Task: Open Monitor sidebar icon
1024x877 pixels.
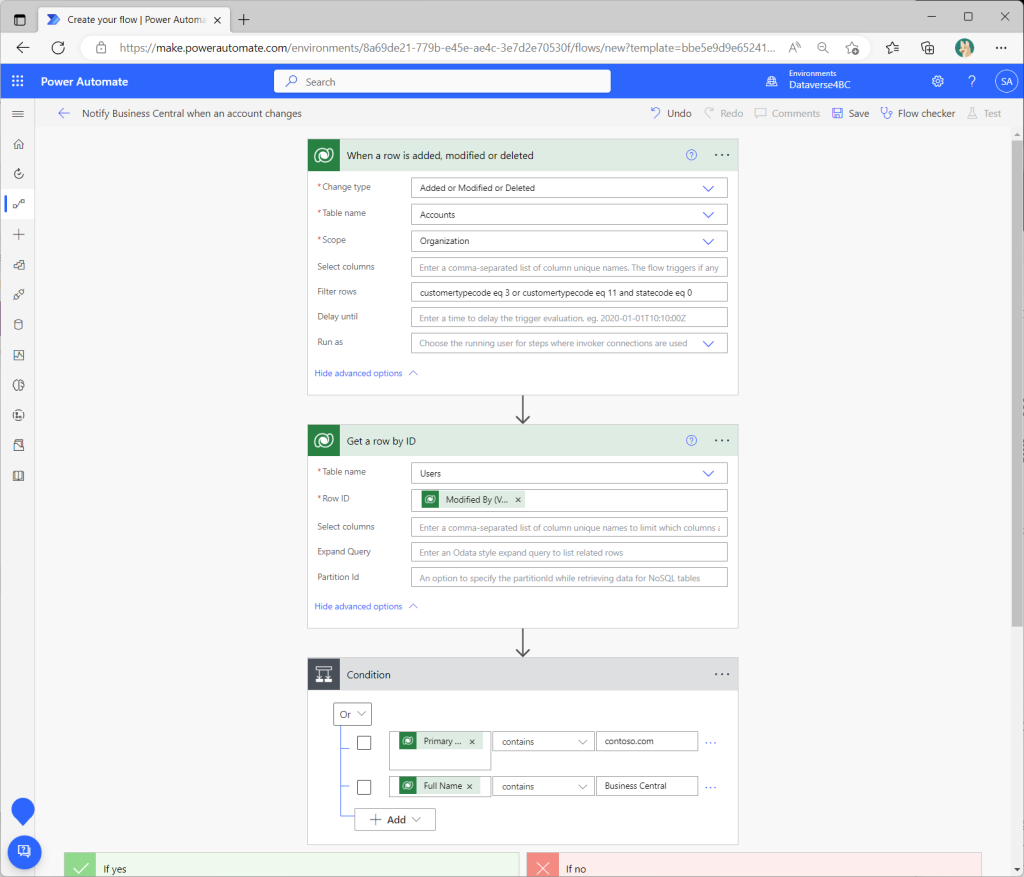Action: click(x=19, y=355)
